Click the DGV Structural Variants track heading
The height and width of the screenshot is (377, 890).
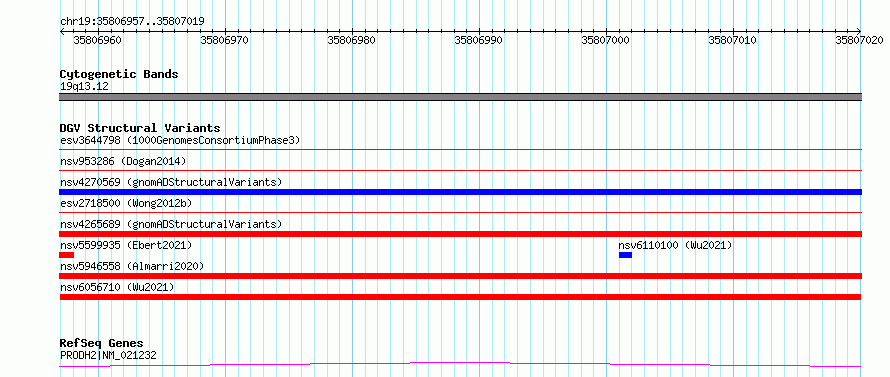[x=140, y=128]
